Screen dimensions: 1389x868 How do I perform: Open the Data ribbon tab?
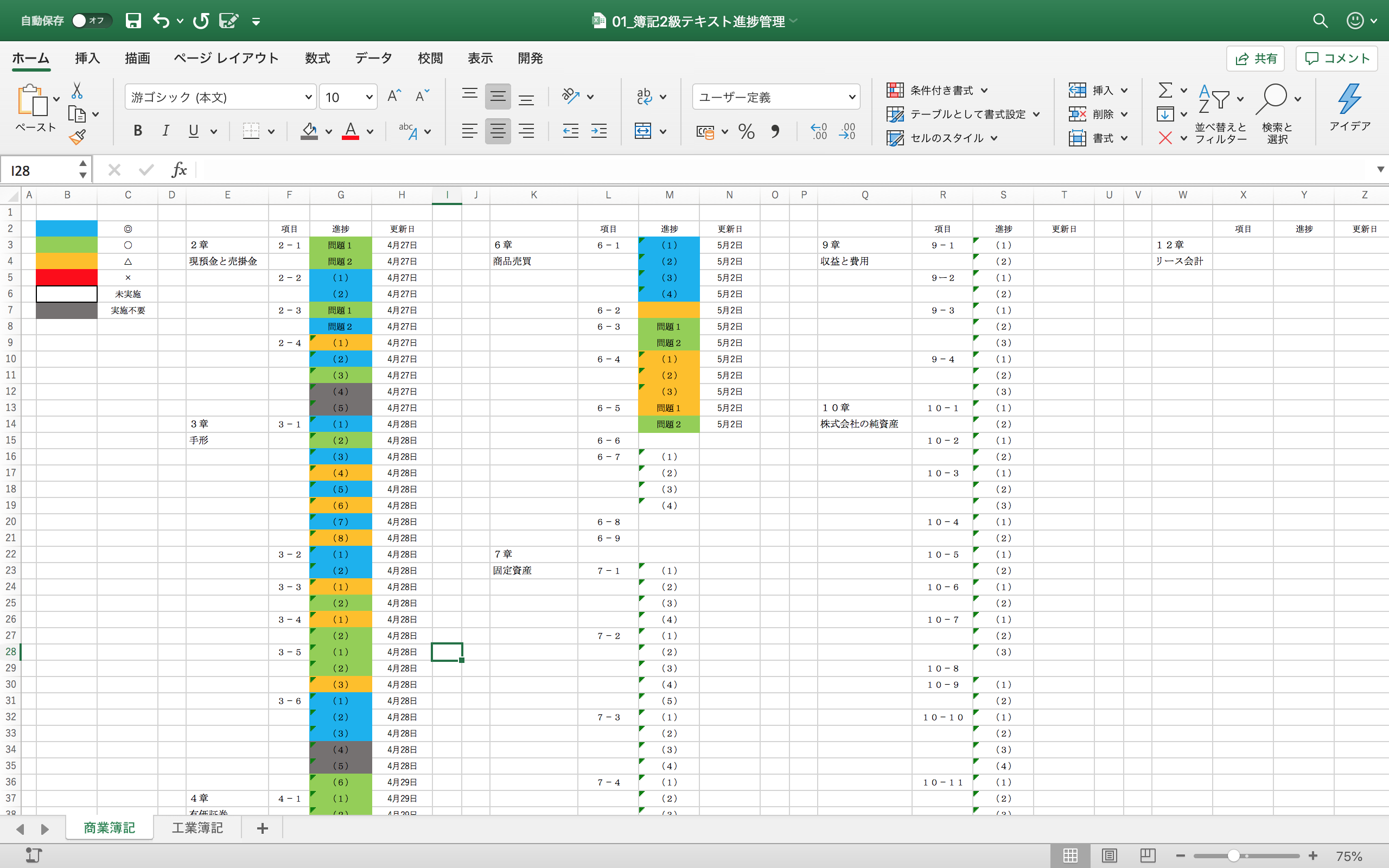373,58
